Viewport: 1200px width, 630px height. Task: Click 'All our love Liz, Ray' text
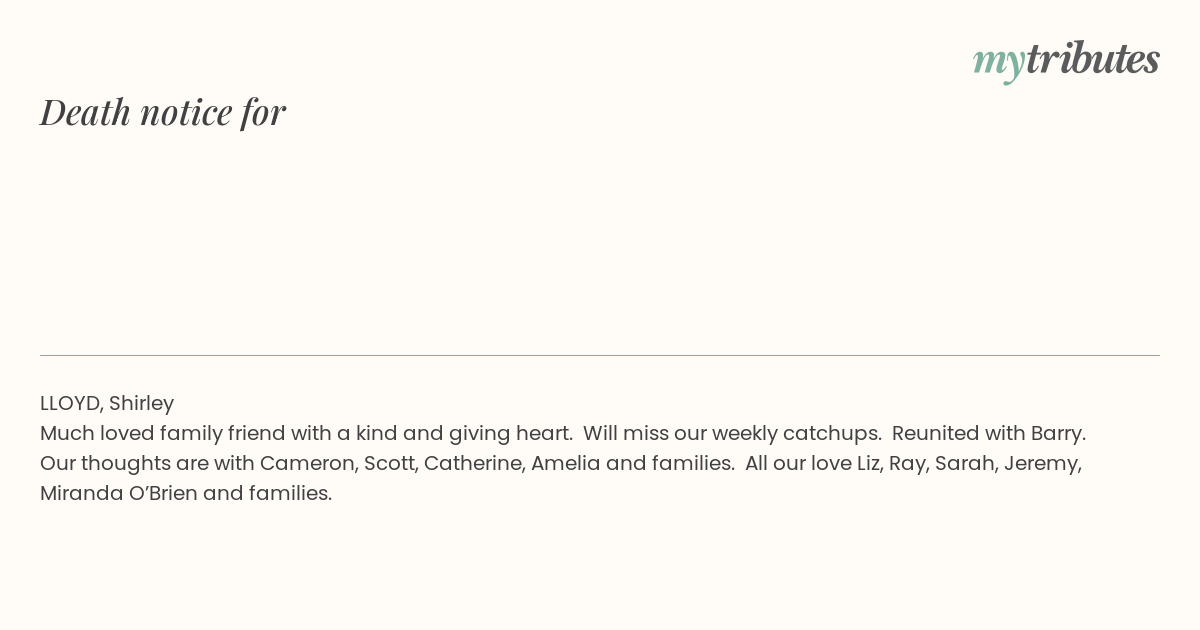[835, 464]
